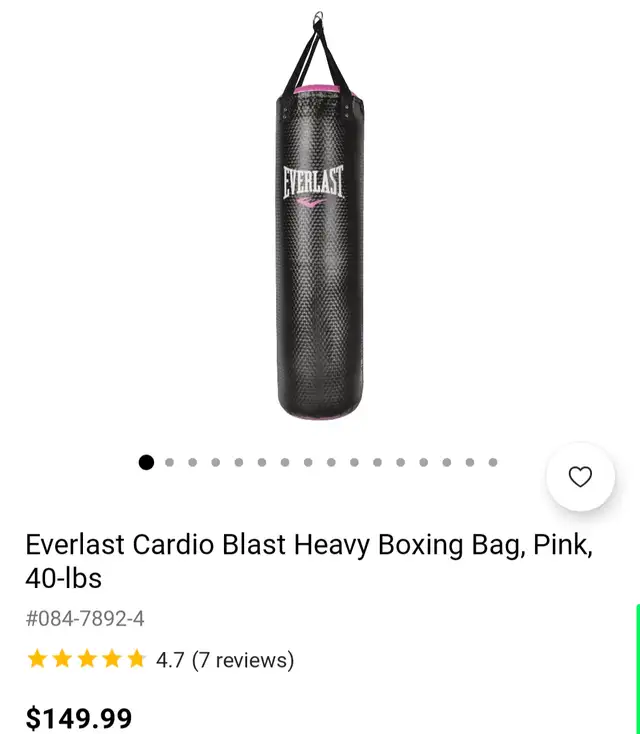Open the Everlast boxing bag product image
This screenshot has height=734, width=640.
point(320,215)
